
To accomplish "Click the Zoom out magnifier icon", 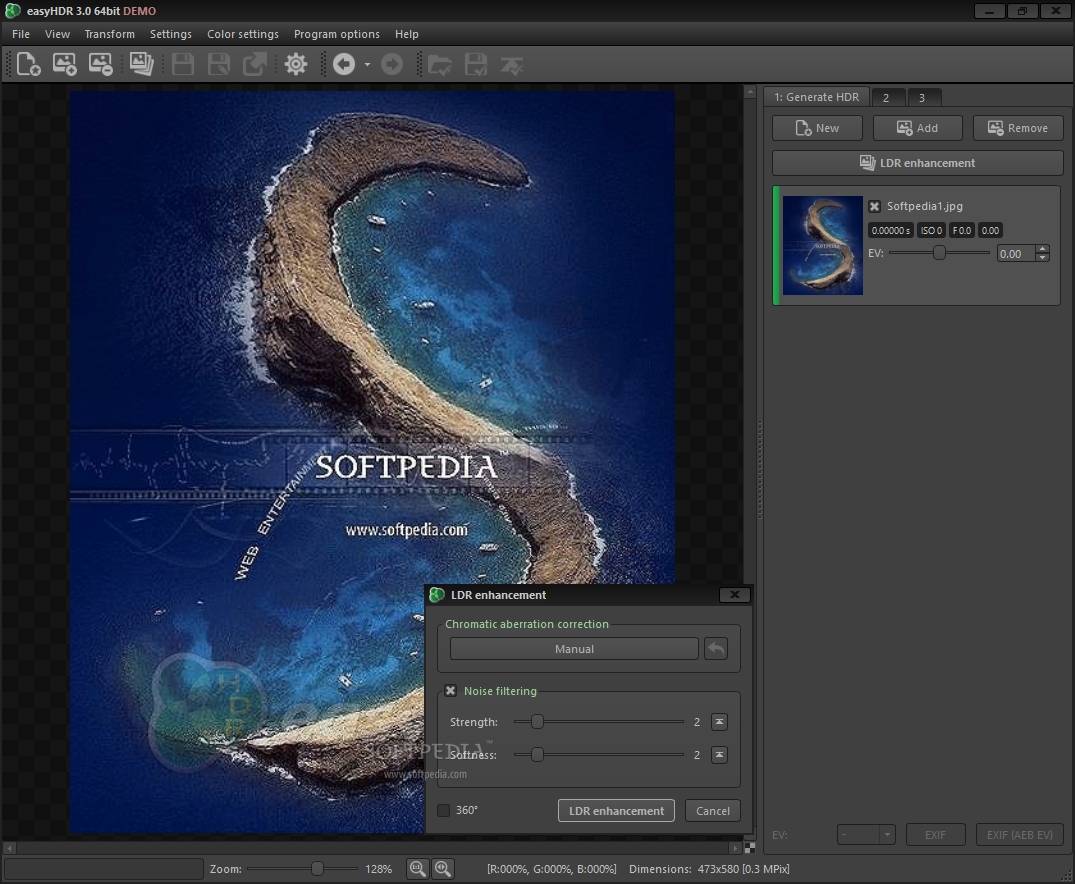I will pyautogui.click(x=417, y=869).
